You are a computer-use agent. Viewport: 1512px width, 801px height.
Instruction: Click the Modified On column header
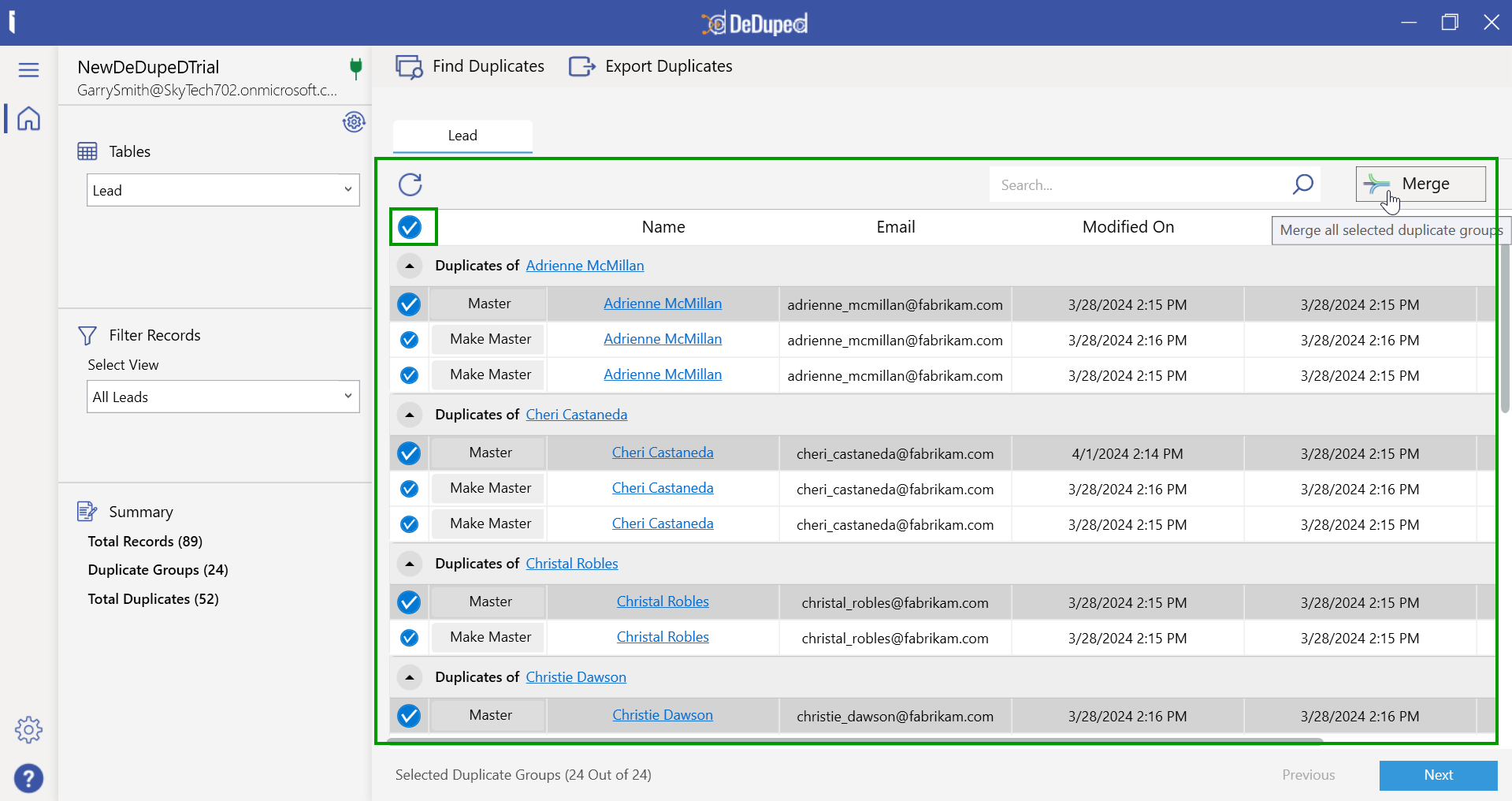click(x=1128, y=227)
